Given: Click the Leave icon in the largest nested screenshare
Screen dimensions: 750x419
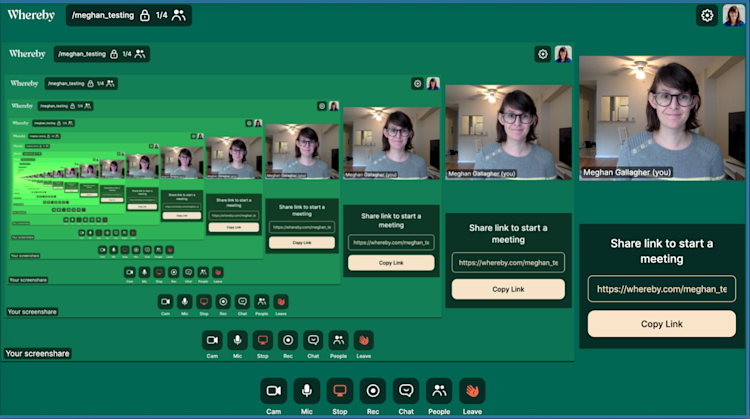Looking at the screenshot, I should click(x=364, y=340).
